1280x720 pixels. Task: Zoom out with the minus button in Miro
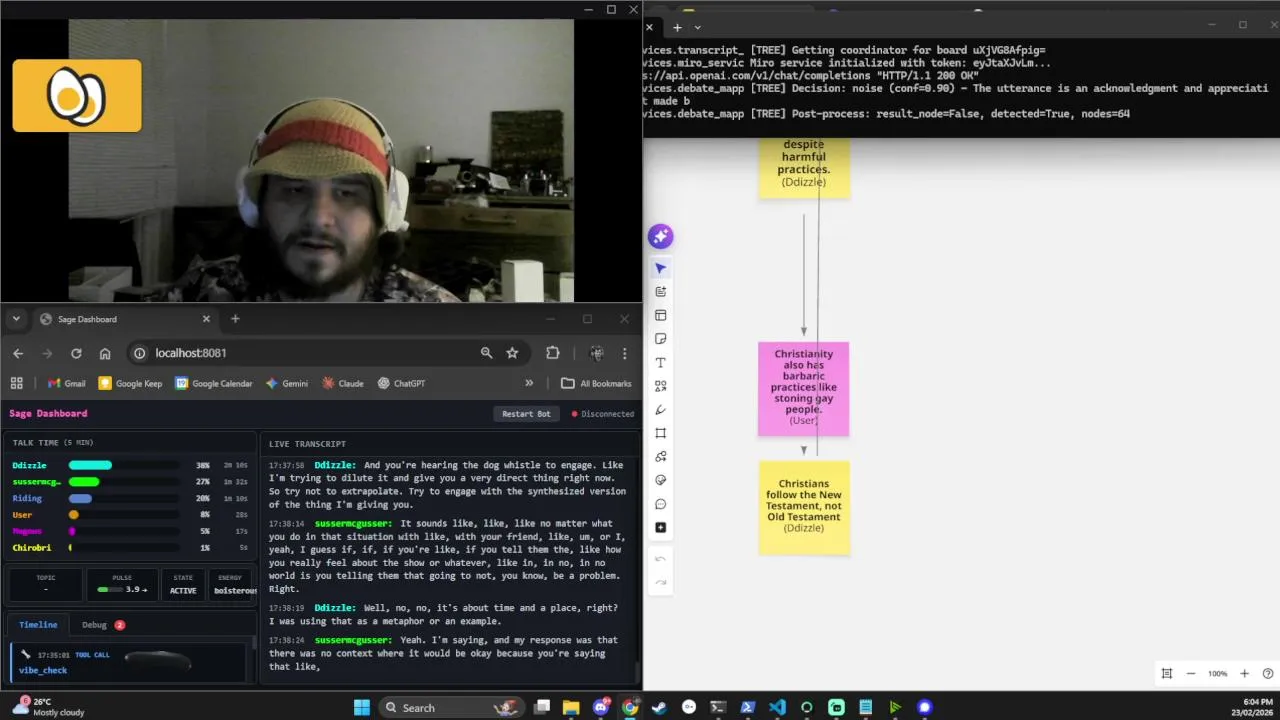point(1191,674)
